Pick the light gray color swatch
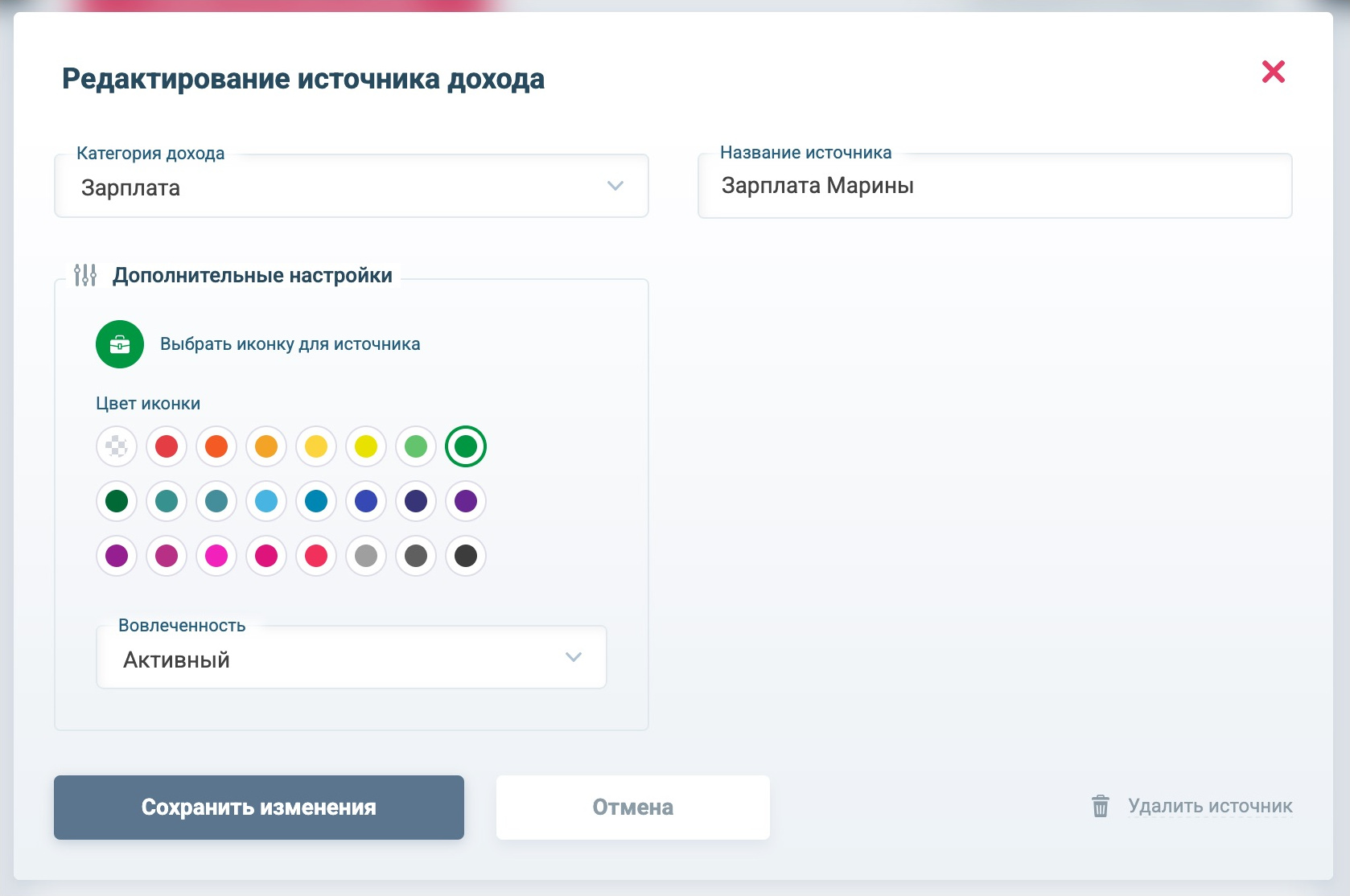Screen dimensions: 1350x896 [366, 556]
